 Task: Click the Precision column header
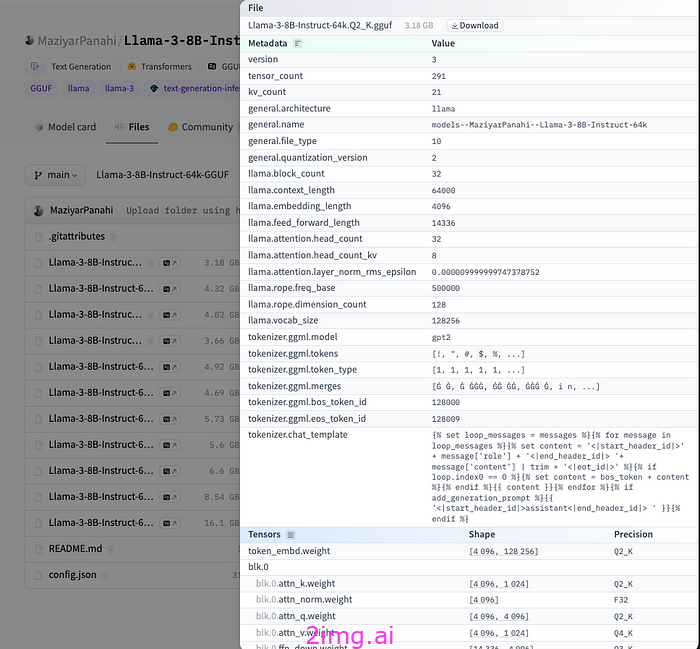(x=633, y=534)
